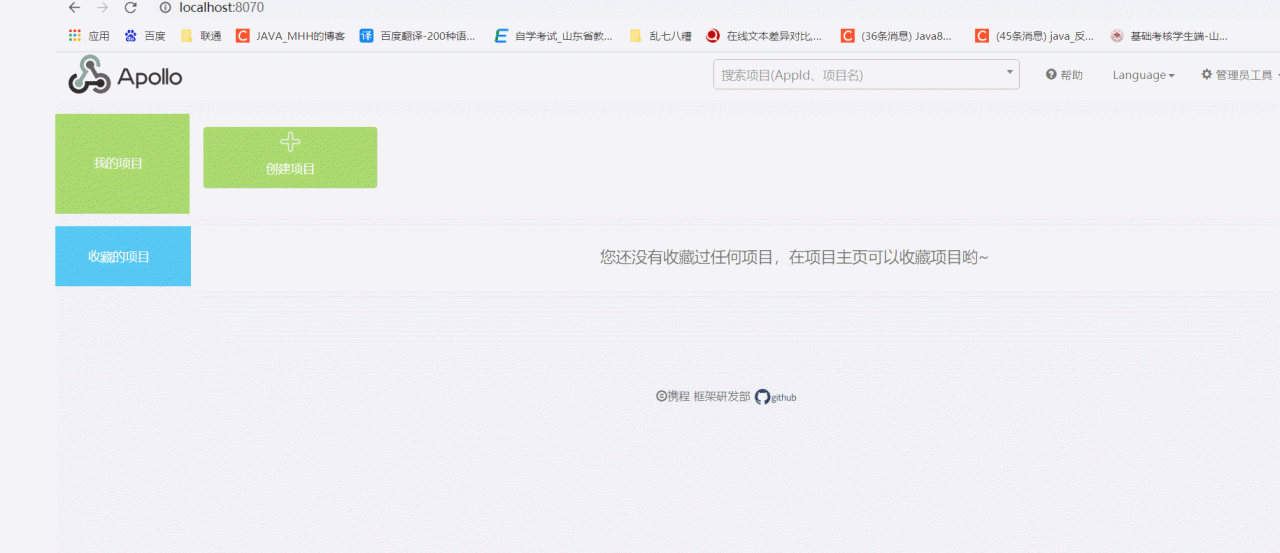Select the 收藏的项目 panel
This screenshot has height=553, width=1280.
pos(123,256)
